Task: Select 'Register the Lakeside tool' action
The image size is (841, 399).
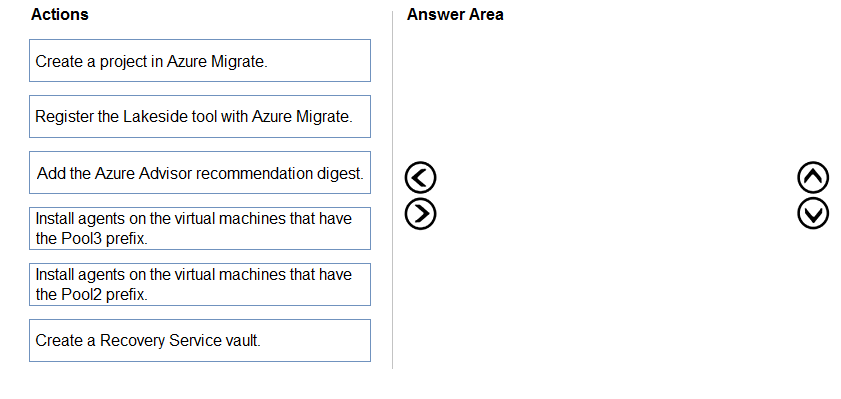Action: (200, 116)
